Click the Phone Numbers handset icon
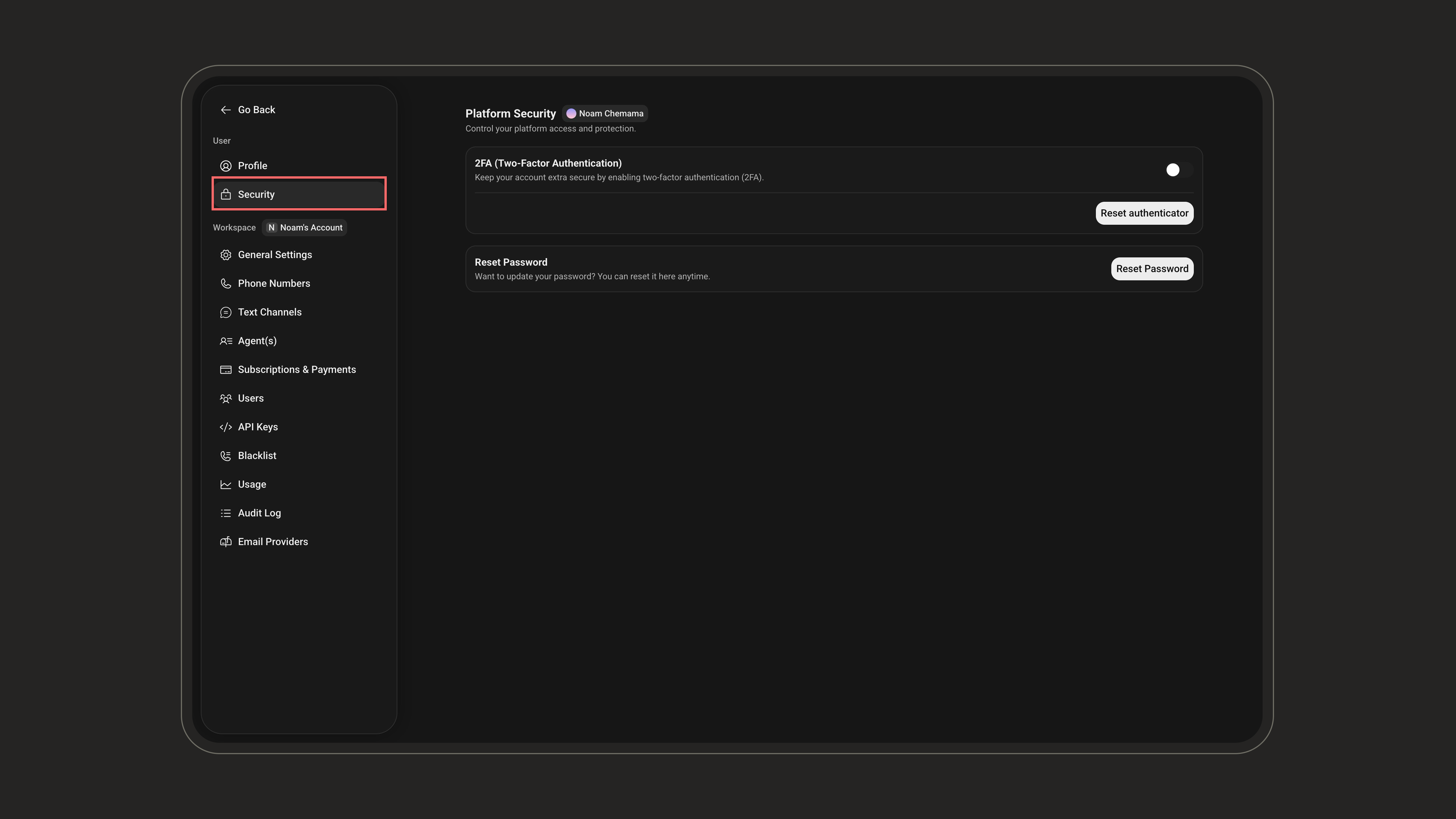This screenshot has height=819, width=1456. point(226,284)
